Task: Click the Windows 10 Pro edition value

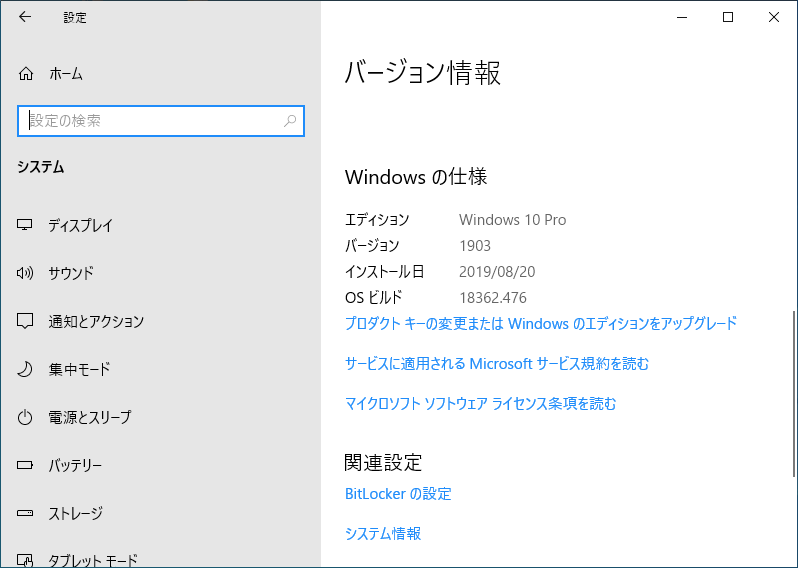Action: (x=512, y=219)
